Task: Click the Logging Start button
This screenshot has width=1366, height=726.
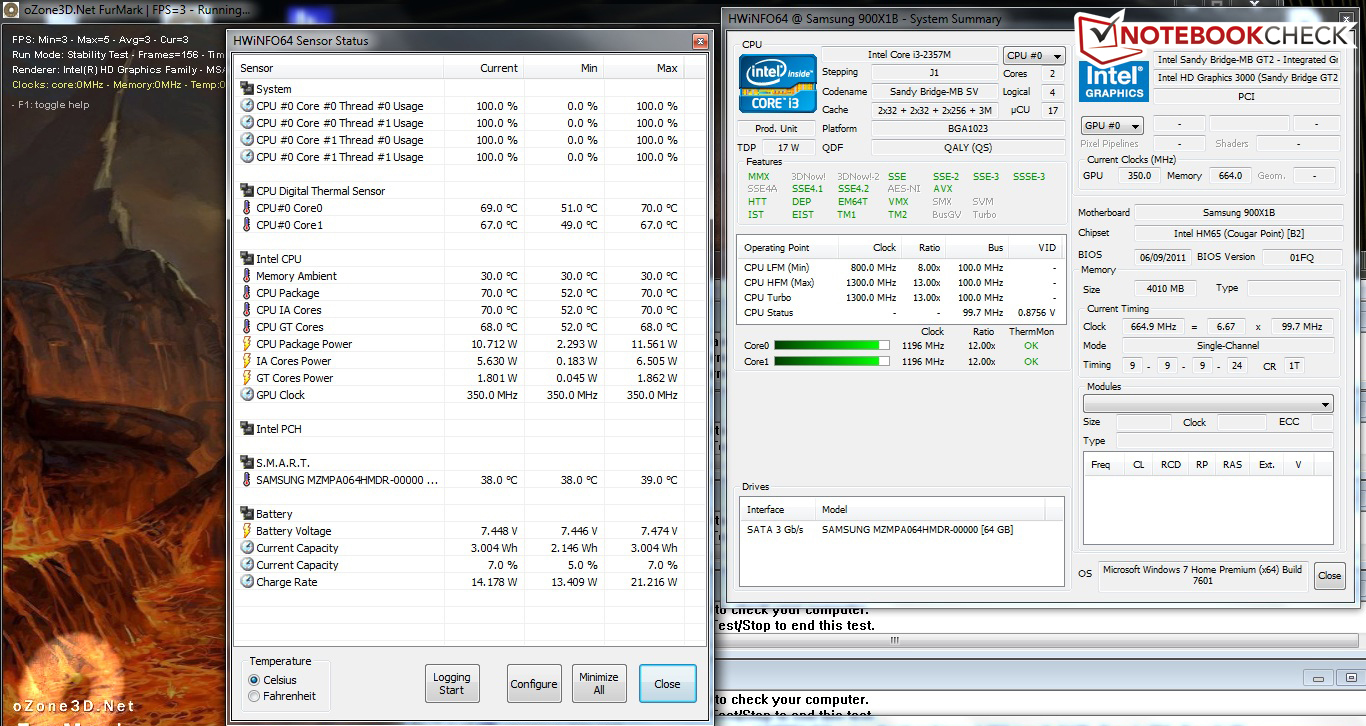Action: [452, 684]
